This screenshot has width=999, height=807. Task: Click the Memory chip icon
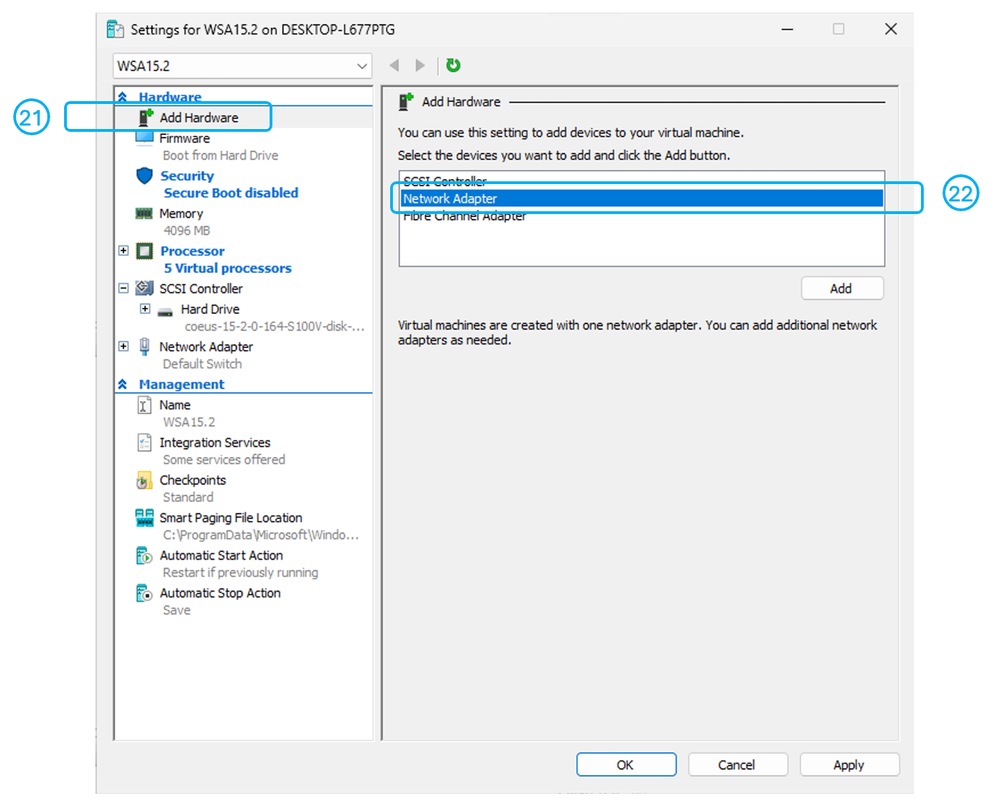pyautogui.click(x=144, y=213)
